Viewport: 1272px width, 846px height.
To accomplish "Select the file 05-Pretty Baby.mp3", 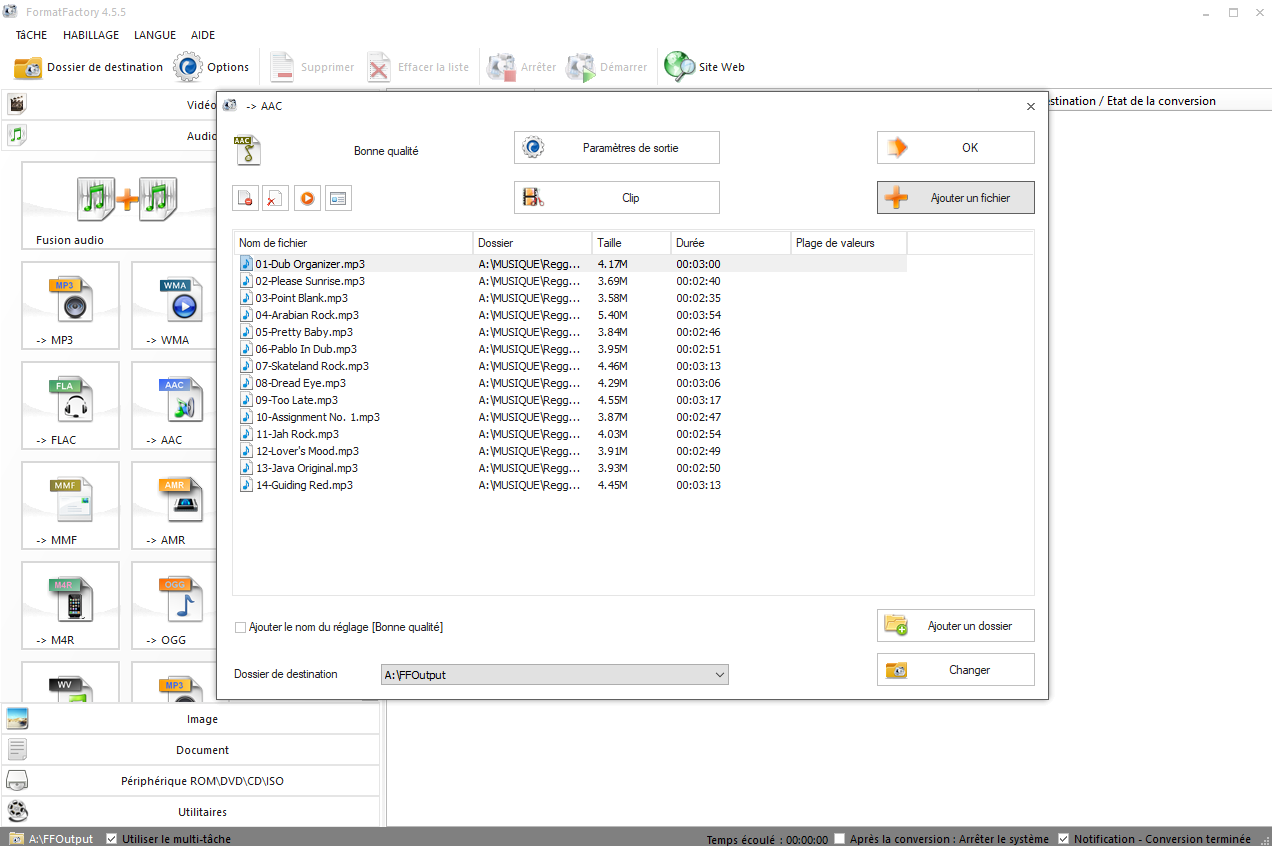I will (571, 332).
